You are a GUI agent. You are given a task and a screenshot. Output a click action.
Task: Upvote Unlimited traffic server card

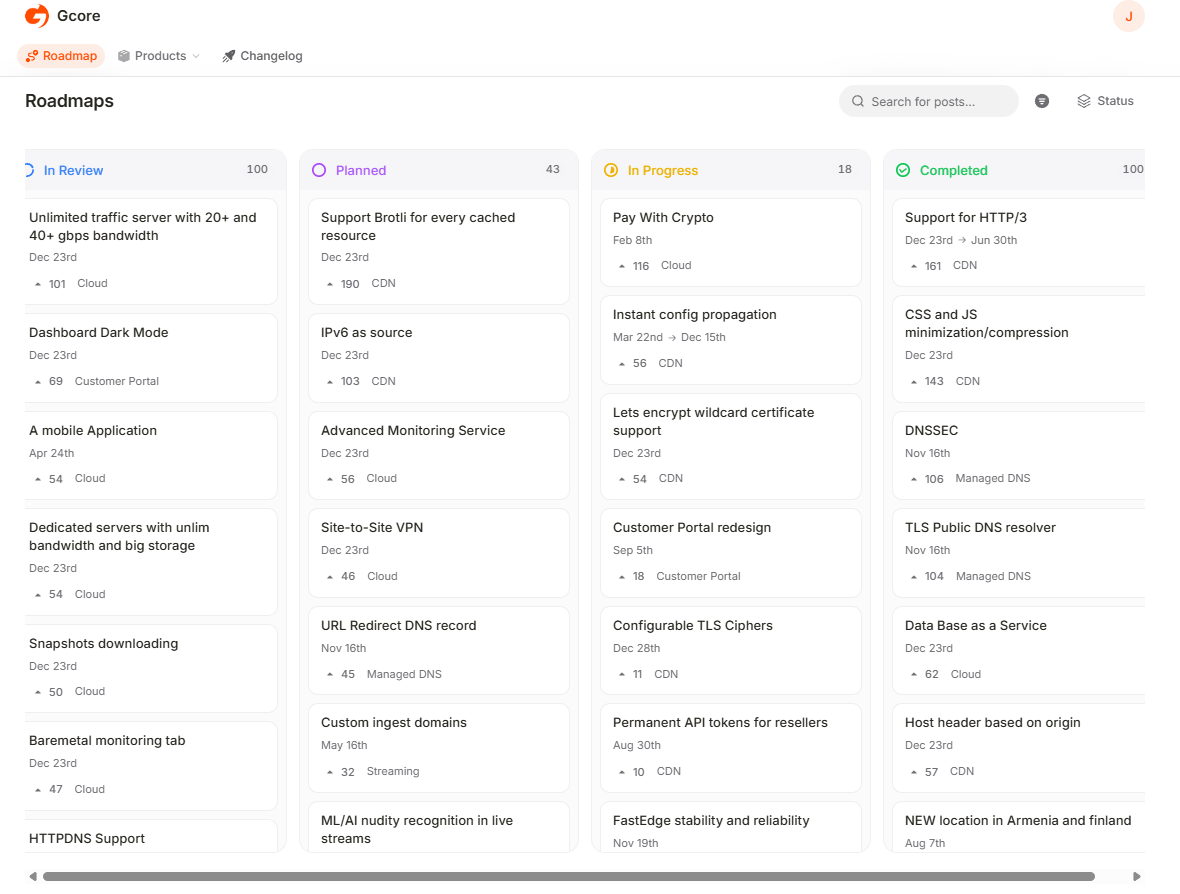(x=50, y=284)
